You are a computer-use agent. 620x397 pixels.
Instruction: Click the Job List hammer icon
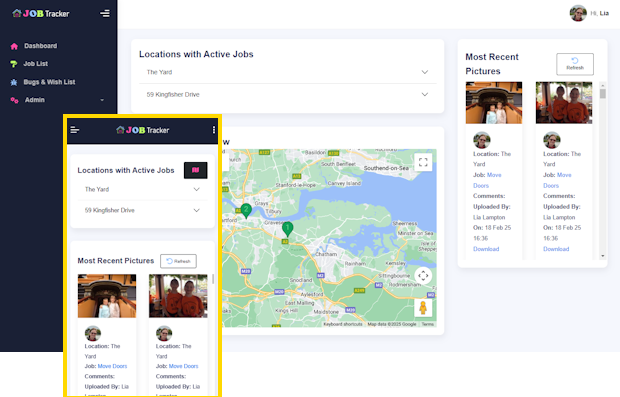point(14,64)
